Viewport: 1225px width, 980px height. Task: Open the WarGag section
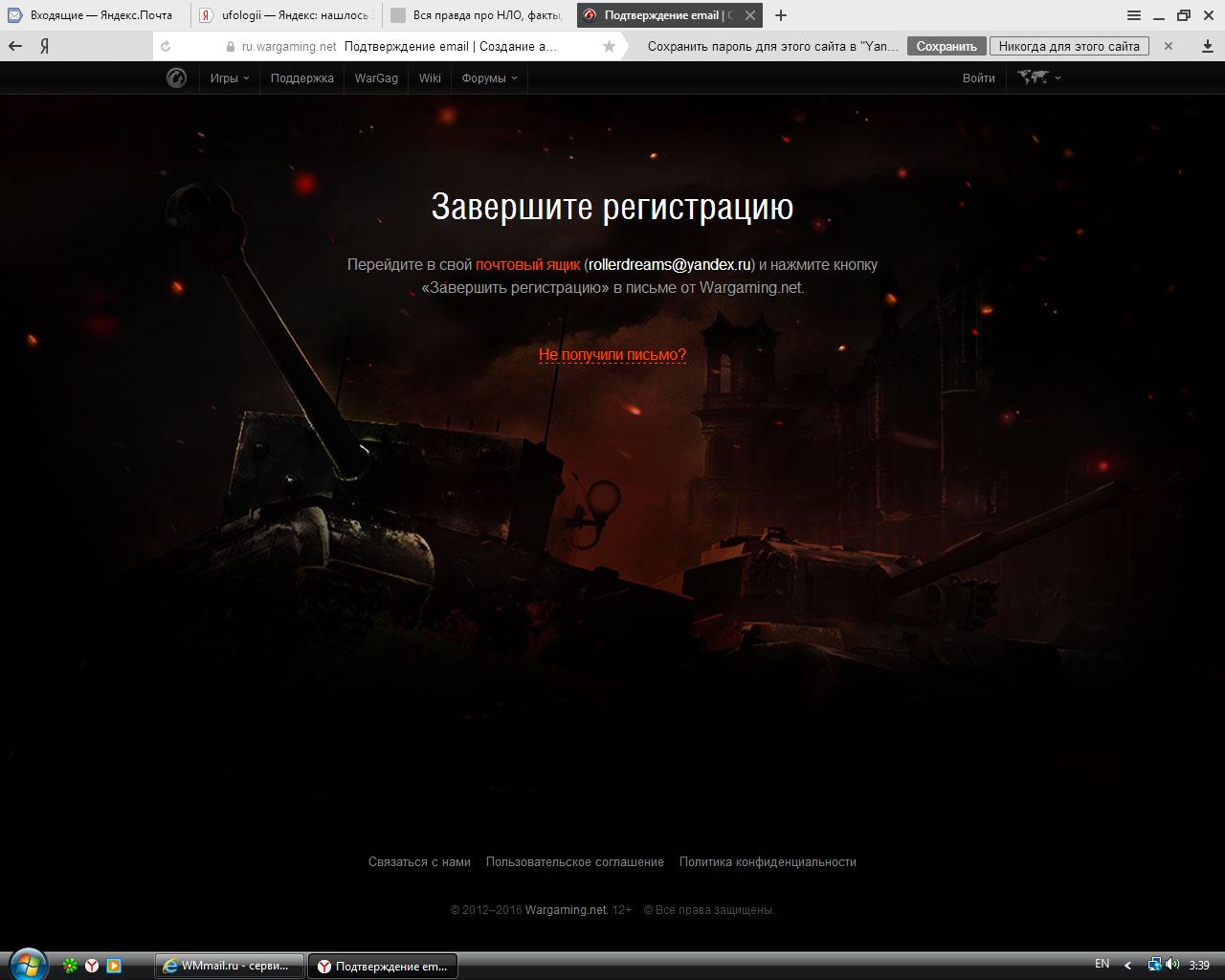point(376,78)
